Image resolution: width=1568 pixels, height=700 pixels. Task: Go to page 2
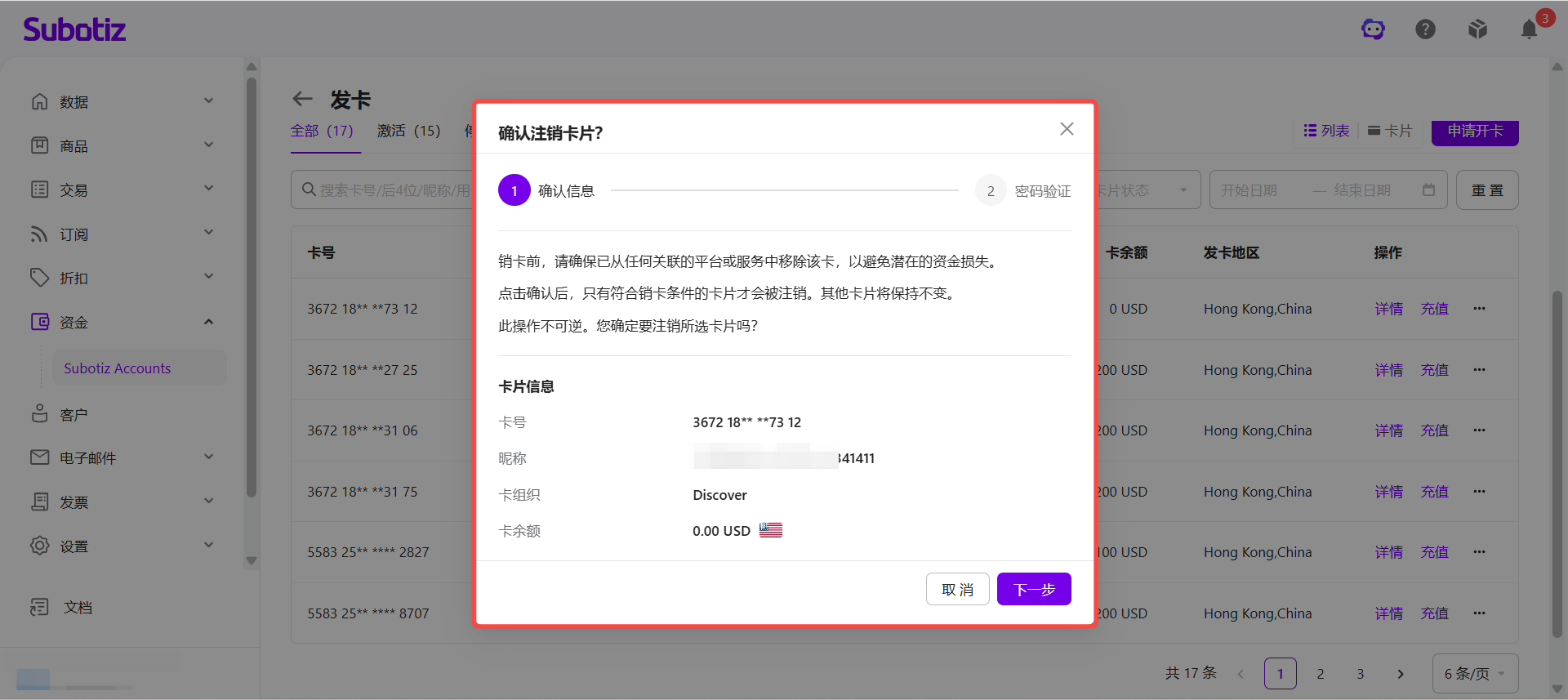point(1321,674)
